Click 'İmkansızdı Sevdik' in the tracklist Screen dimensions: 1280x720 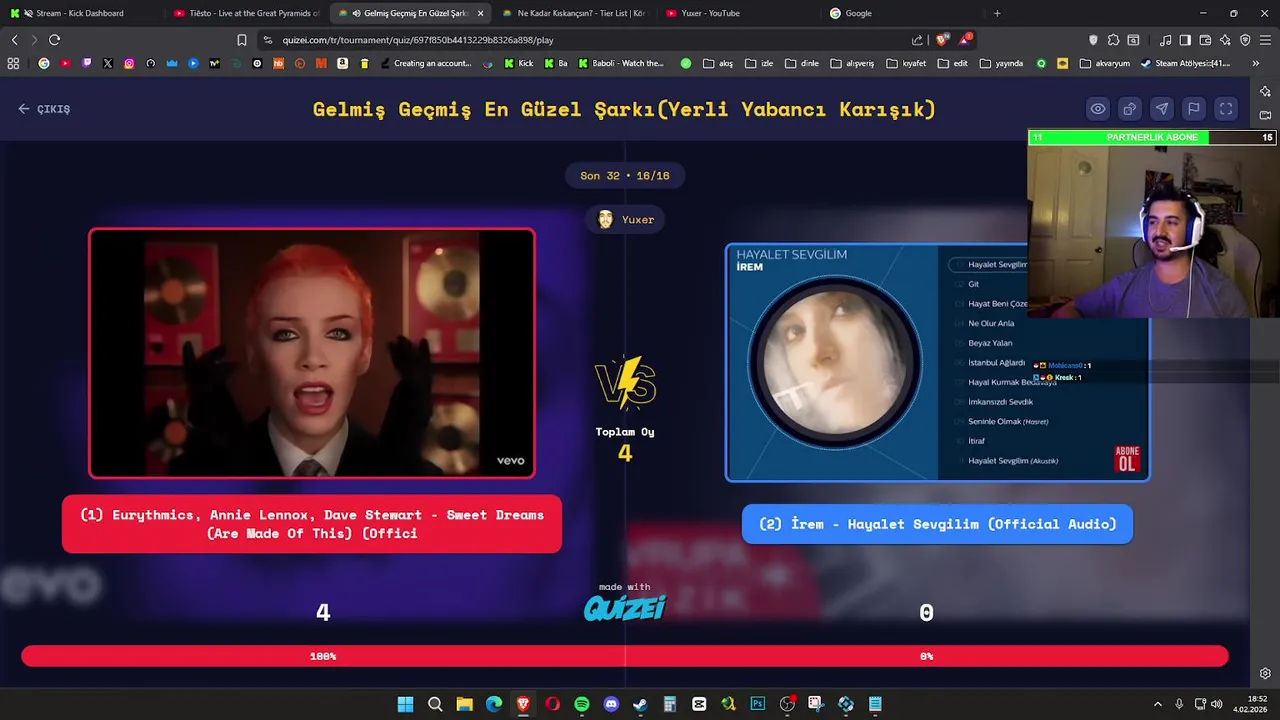tap(1000, 402)
